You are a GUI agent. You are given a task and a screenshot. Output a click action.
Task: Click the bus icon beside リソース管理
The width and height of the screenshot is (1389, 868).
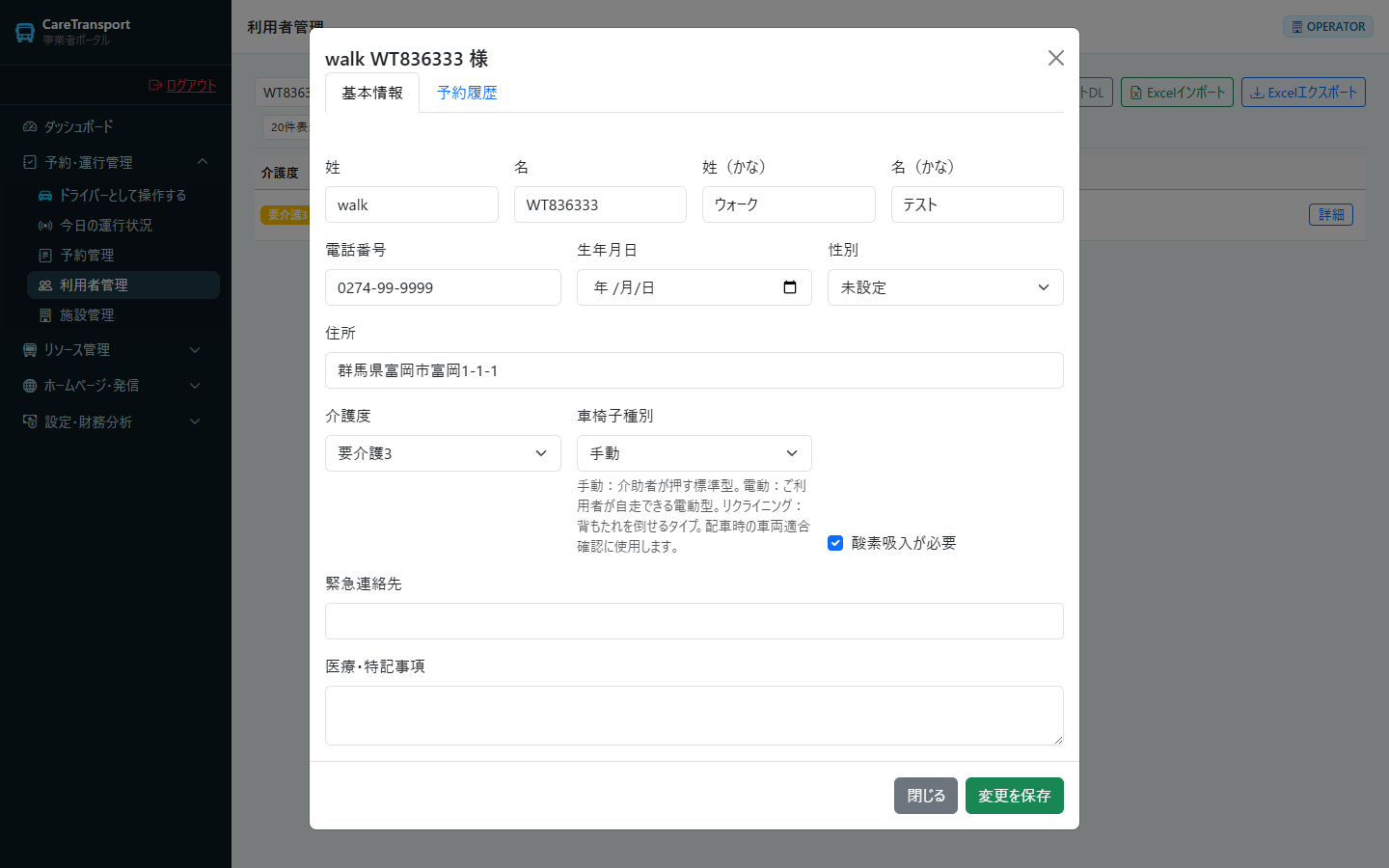tap(30, 349)
